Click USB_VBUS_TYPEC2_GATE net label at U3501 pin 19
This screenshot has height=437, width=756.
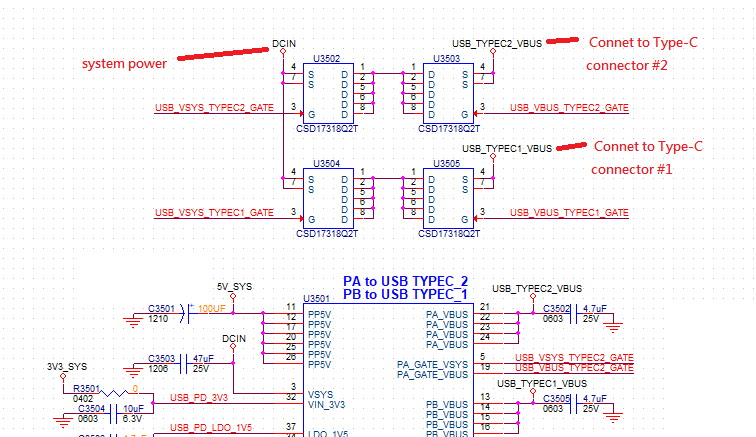click(574, 368)
